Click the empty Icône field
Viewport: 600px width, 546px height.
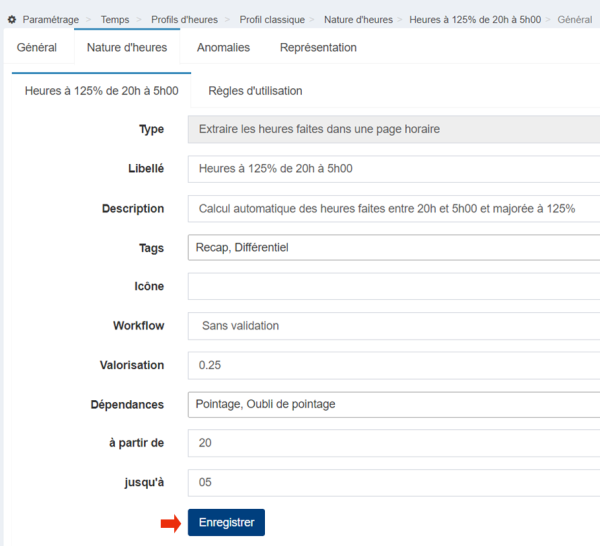pyautogui.click(x=394, y=286)
